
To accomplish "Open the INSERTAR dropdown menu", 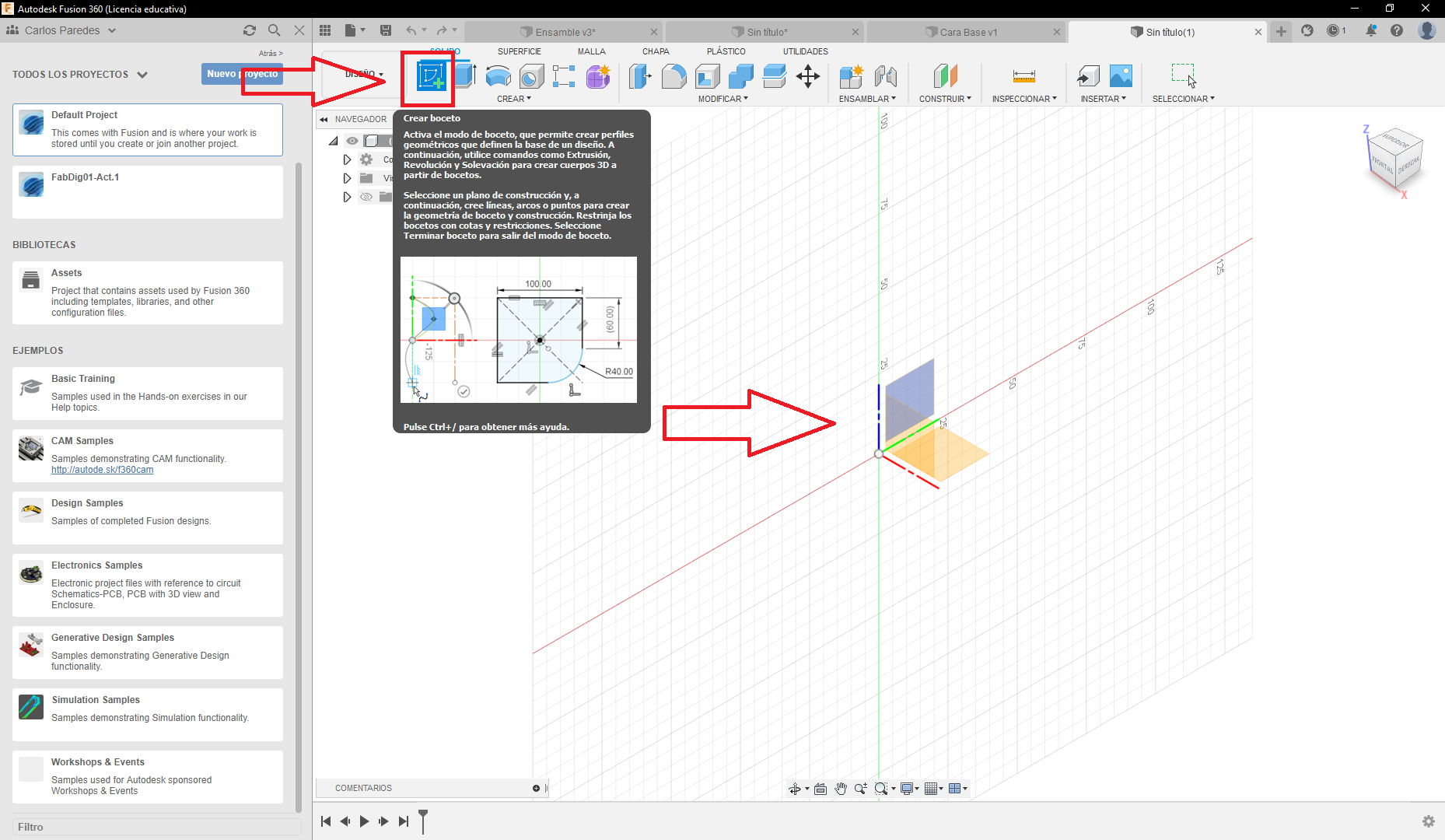I will click(x=1104, y=99).
